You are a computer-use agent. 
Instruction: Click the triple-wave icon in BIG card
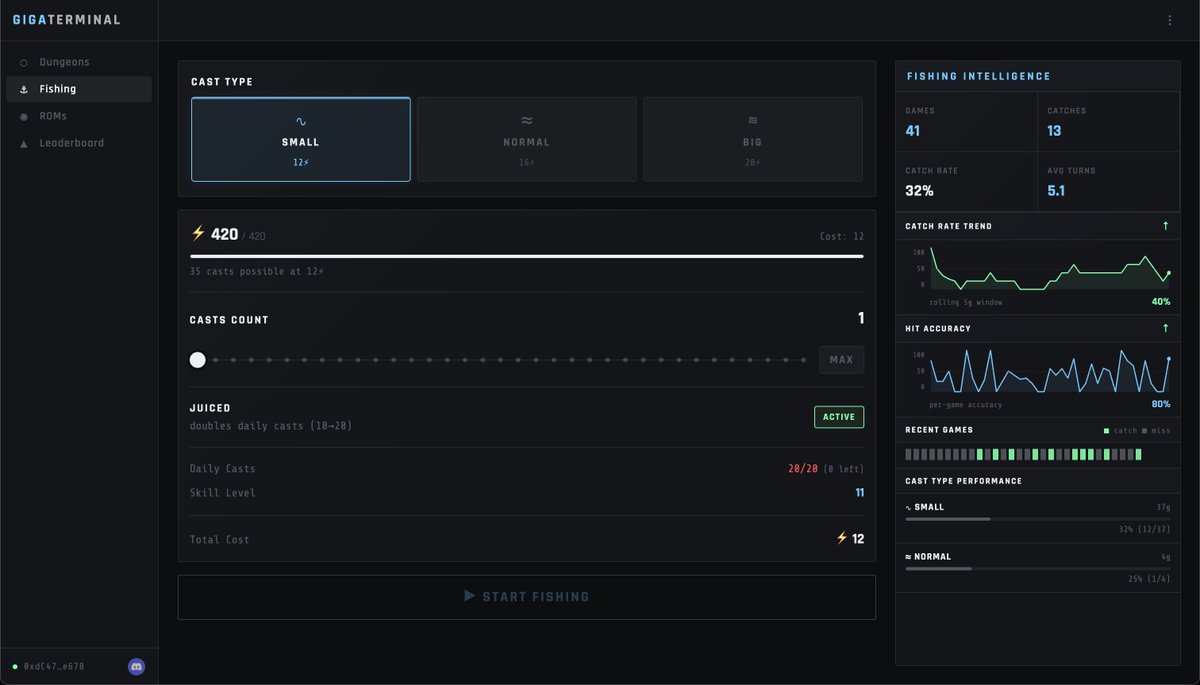tap(753, 121)
